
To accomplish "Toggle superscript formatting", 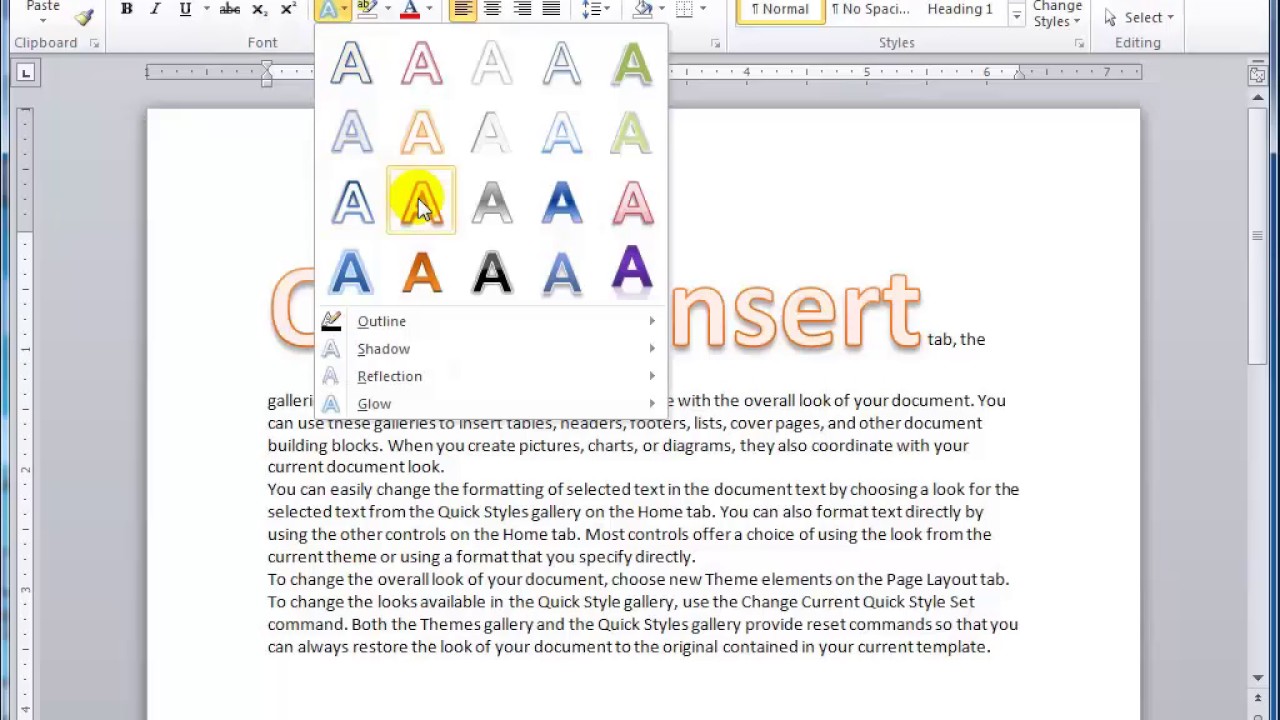I will (288, 9).
